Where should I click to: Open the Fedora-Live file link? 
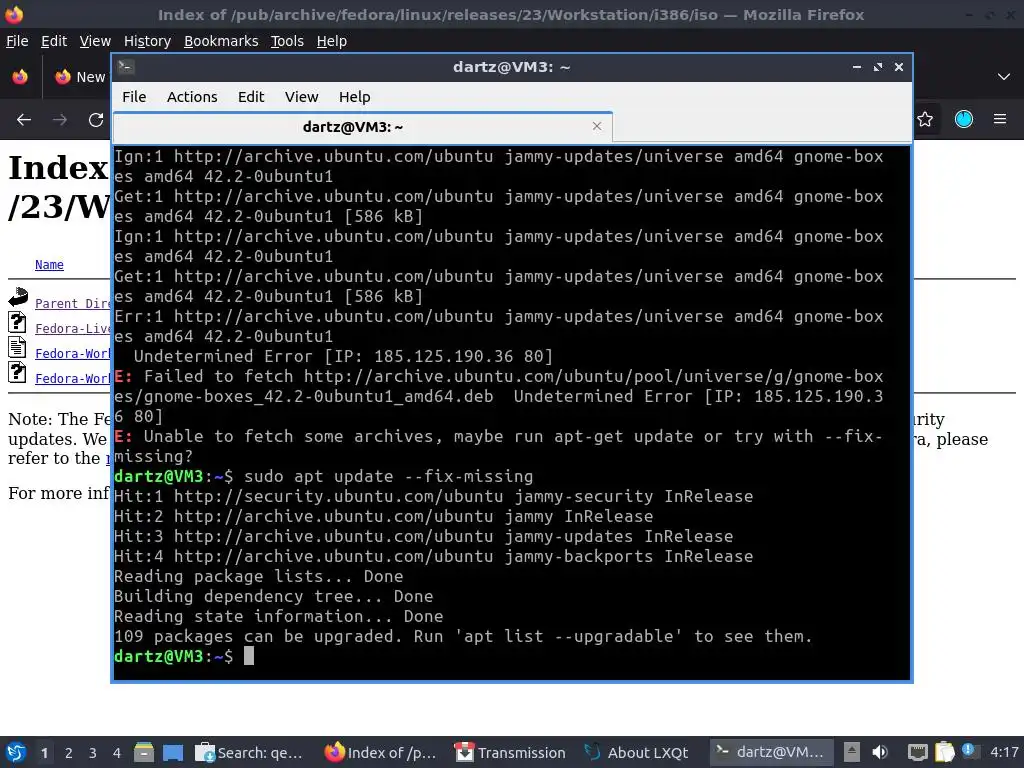72,328
